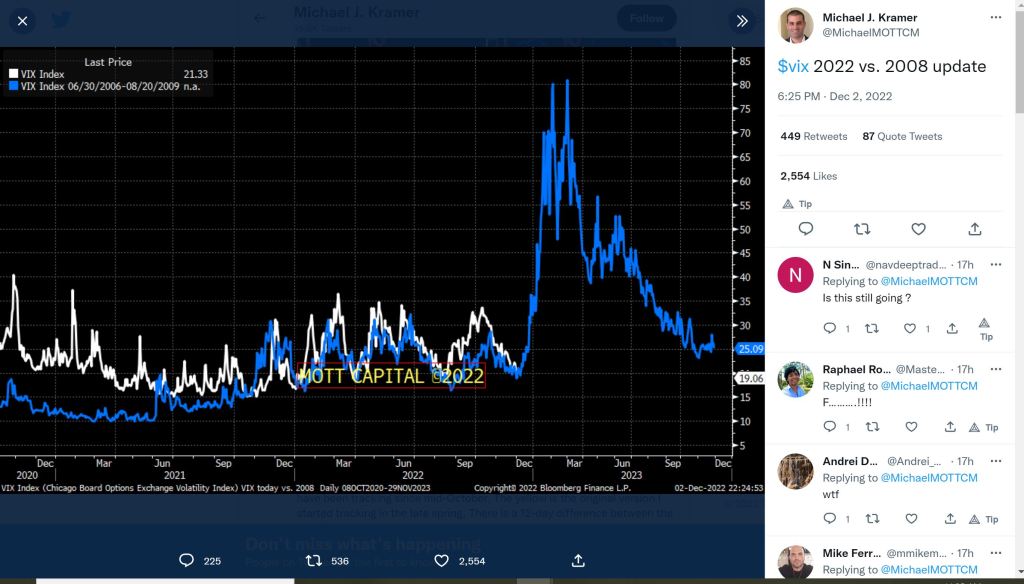View the 449 Retweets list
The image size is (1024, 584).
813,136
